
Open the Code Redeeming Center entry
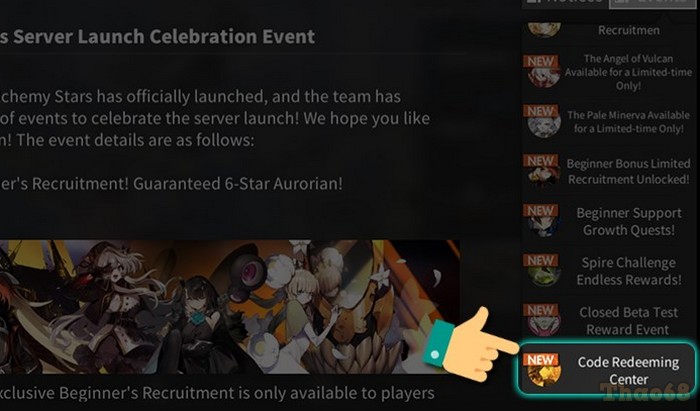click(x=607, y=369)
